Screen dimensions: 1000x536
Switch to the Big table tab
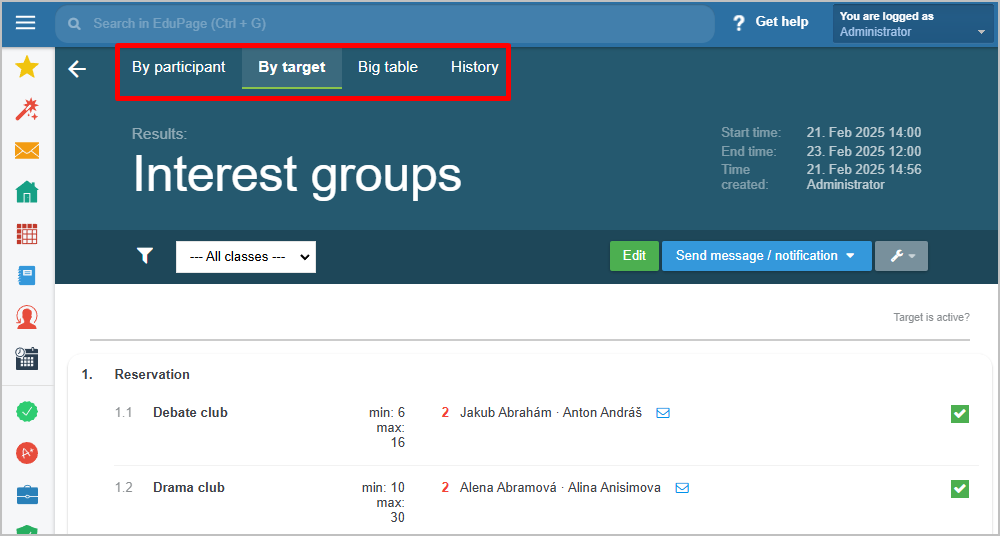(388, 67)
